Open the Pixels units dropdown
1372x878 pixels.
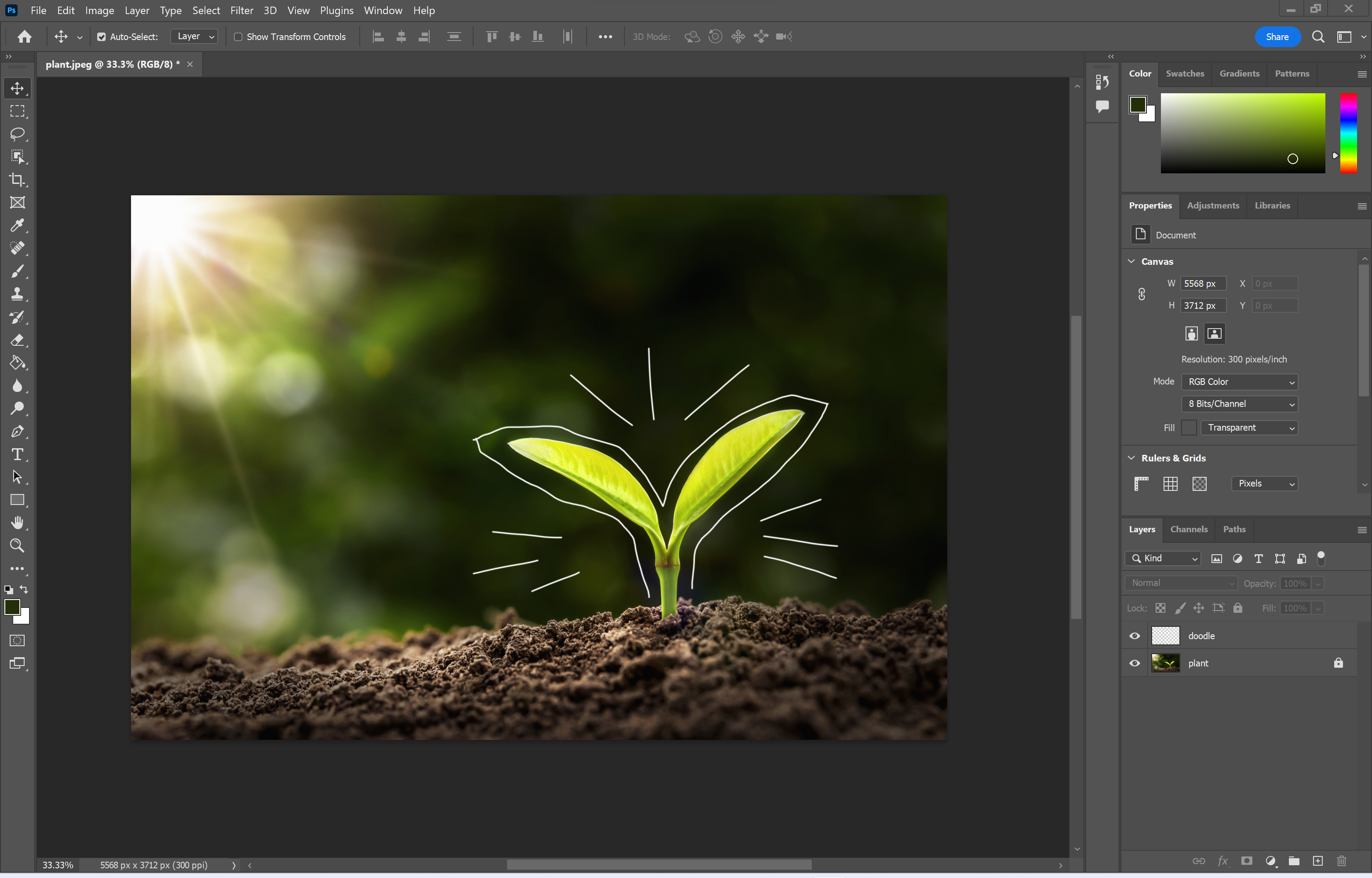coord(1264,483)
